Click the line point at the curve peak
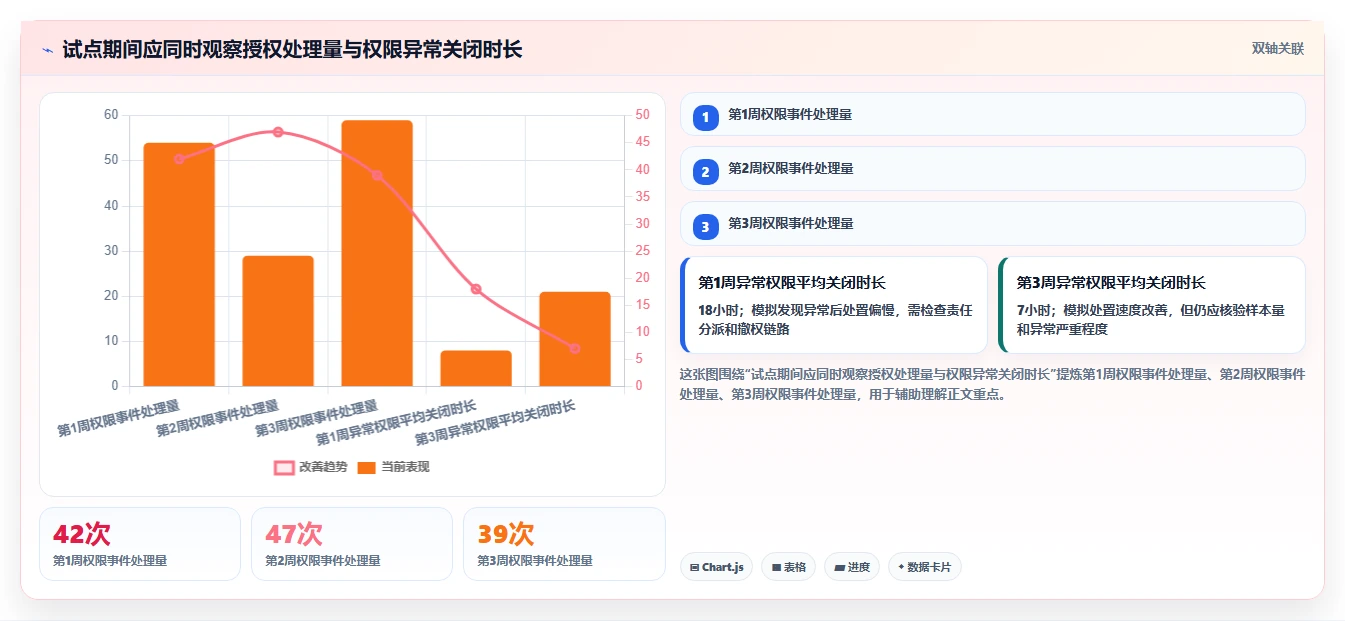 pos(278,132)
